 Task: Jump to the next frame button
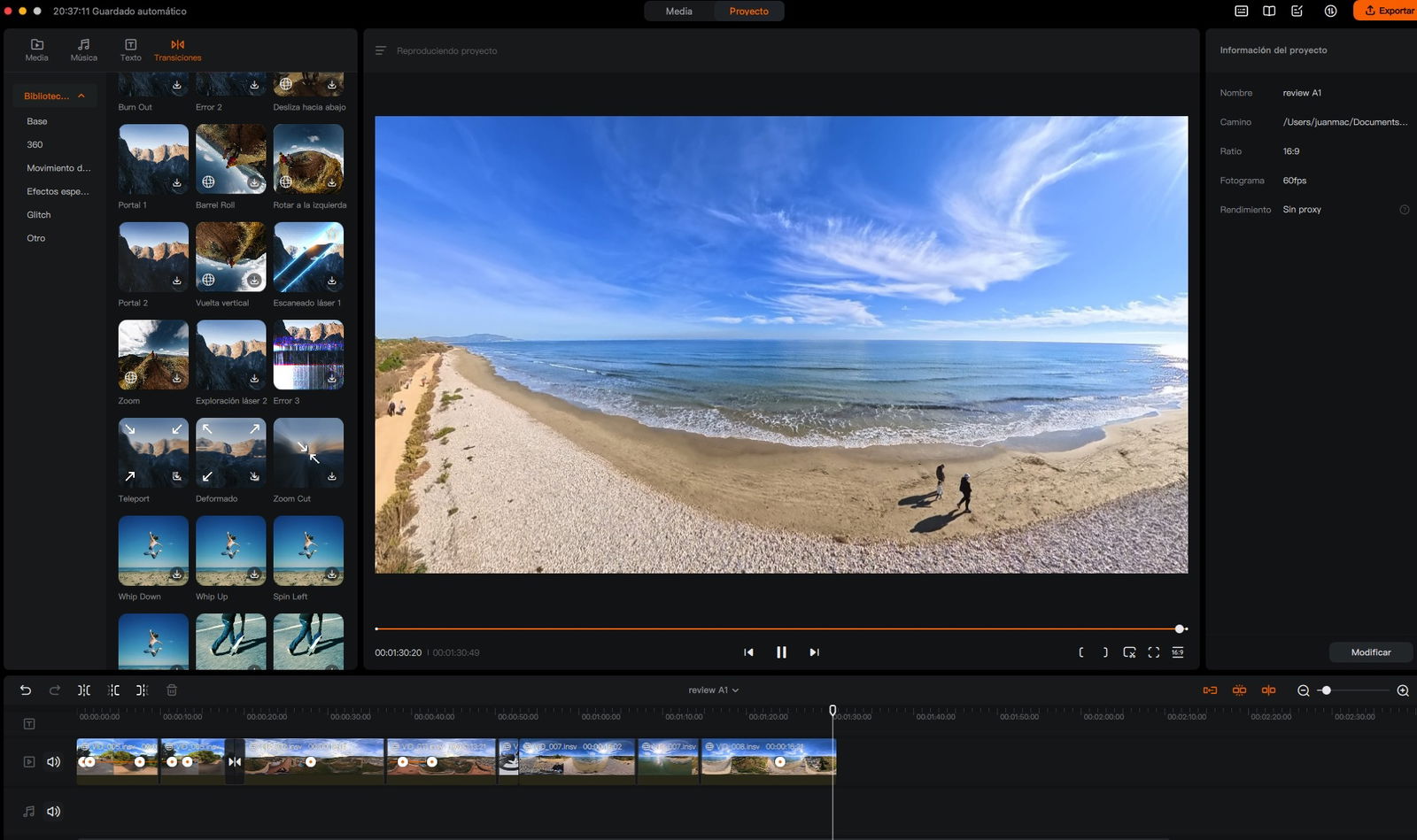(814, 652)
